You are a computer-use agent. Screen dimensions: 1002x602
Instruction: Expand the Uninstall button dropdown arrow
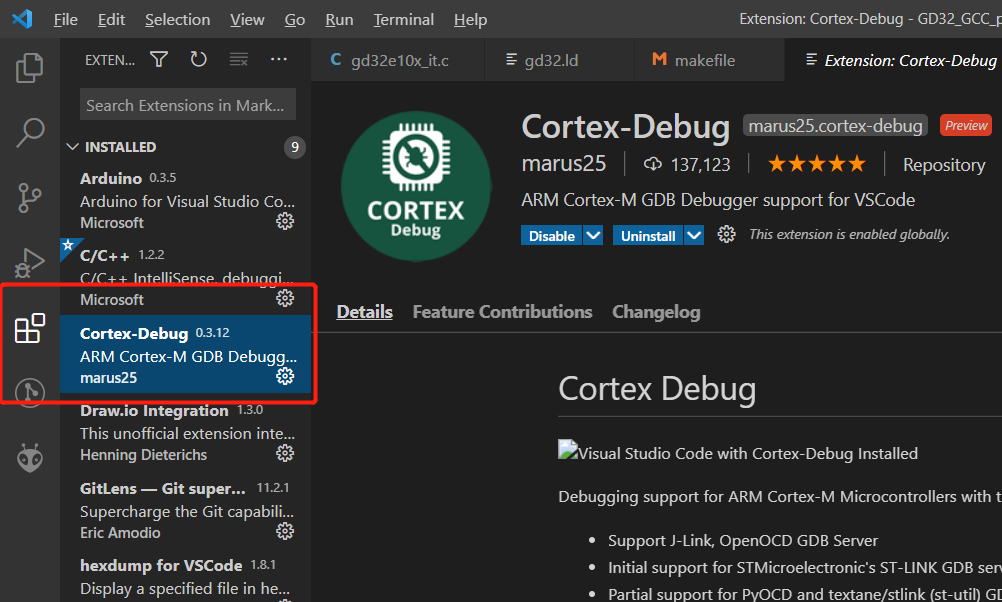pos(694,235)
